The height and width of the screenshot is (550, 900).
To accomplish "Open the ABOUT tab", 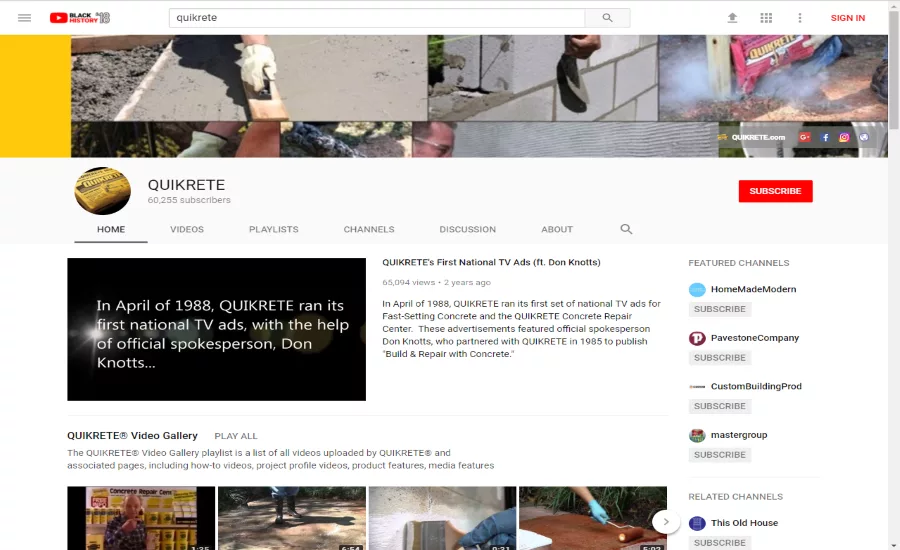I will coord(557,229).
